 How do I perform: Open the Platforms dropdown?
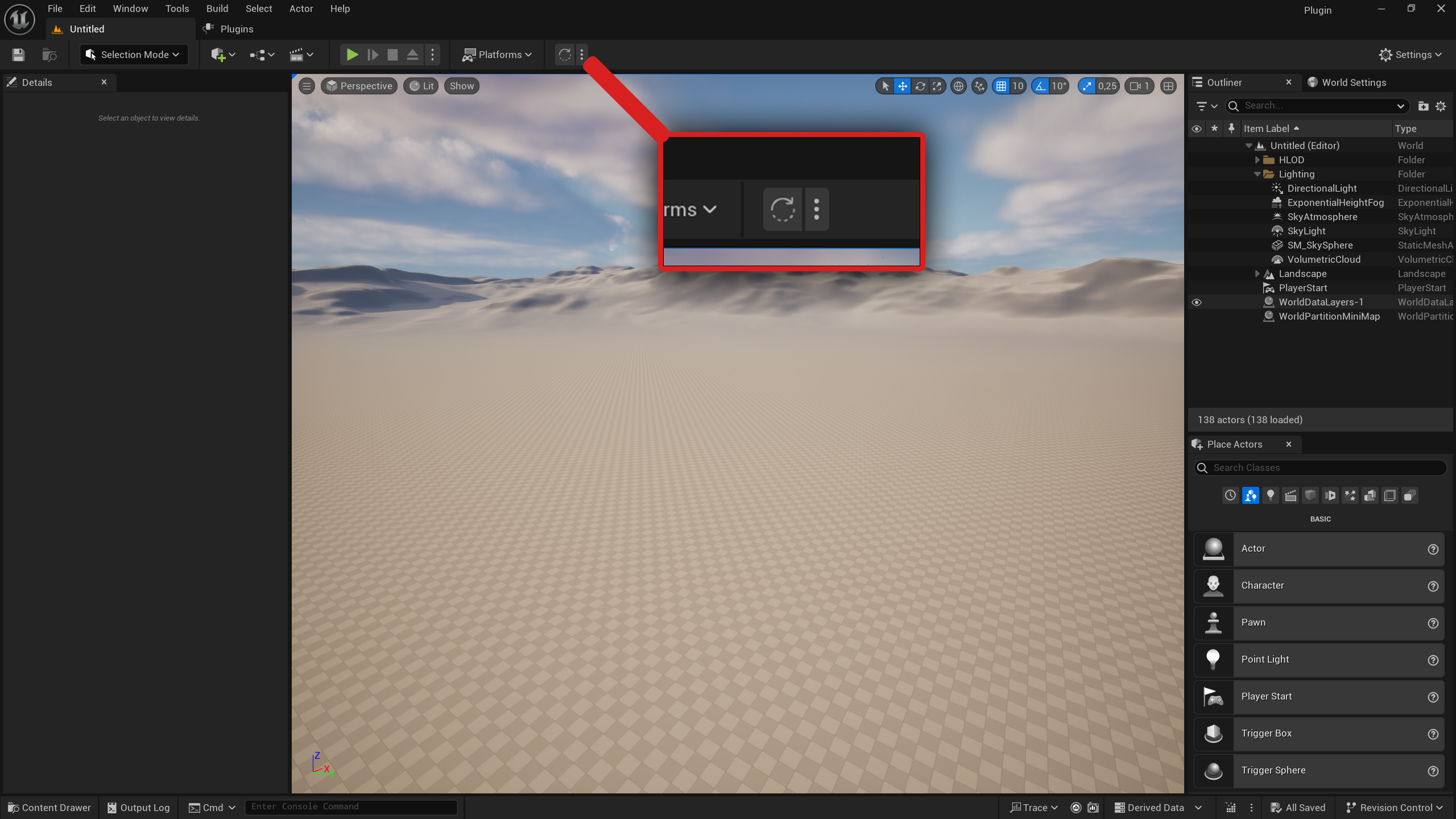(x=497, y=54)
